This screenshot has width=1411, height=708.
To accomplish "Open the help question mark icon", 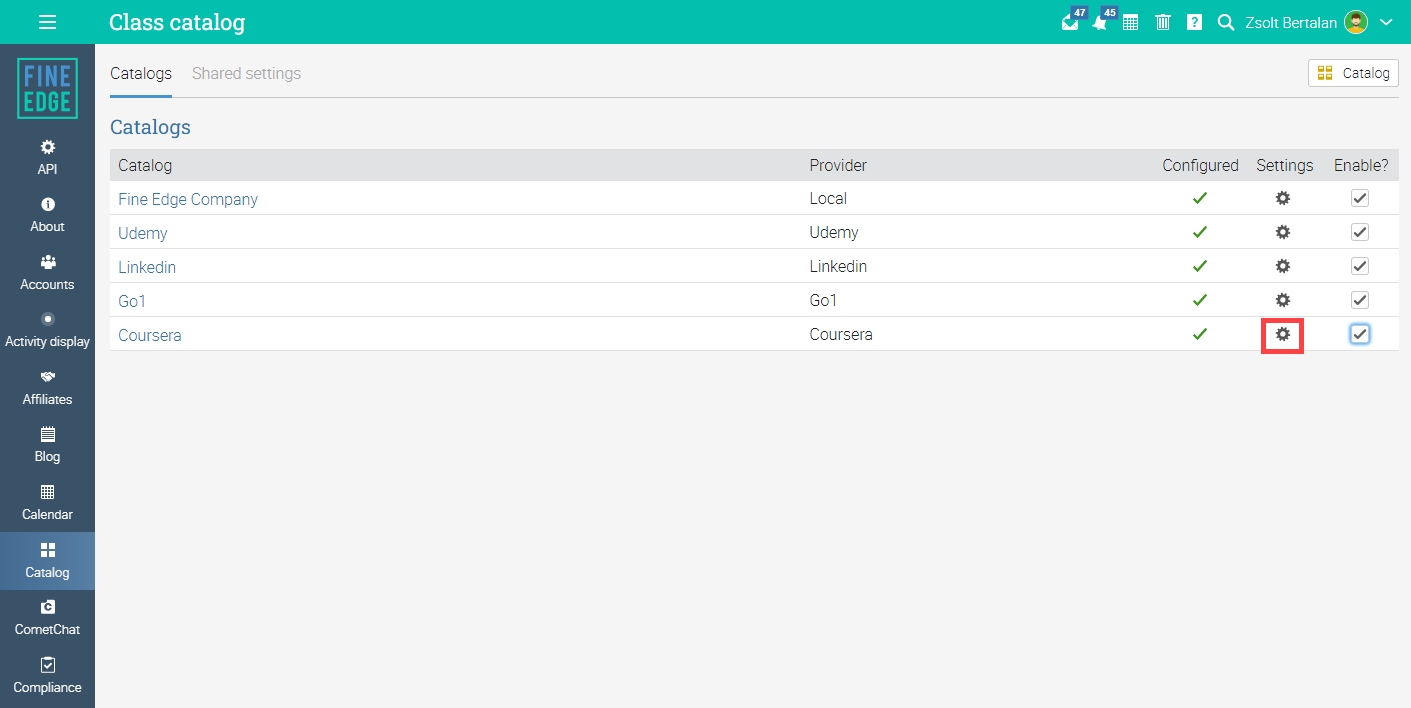I will click(1194, 22).
